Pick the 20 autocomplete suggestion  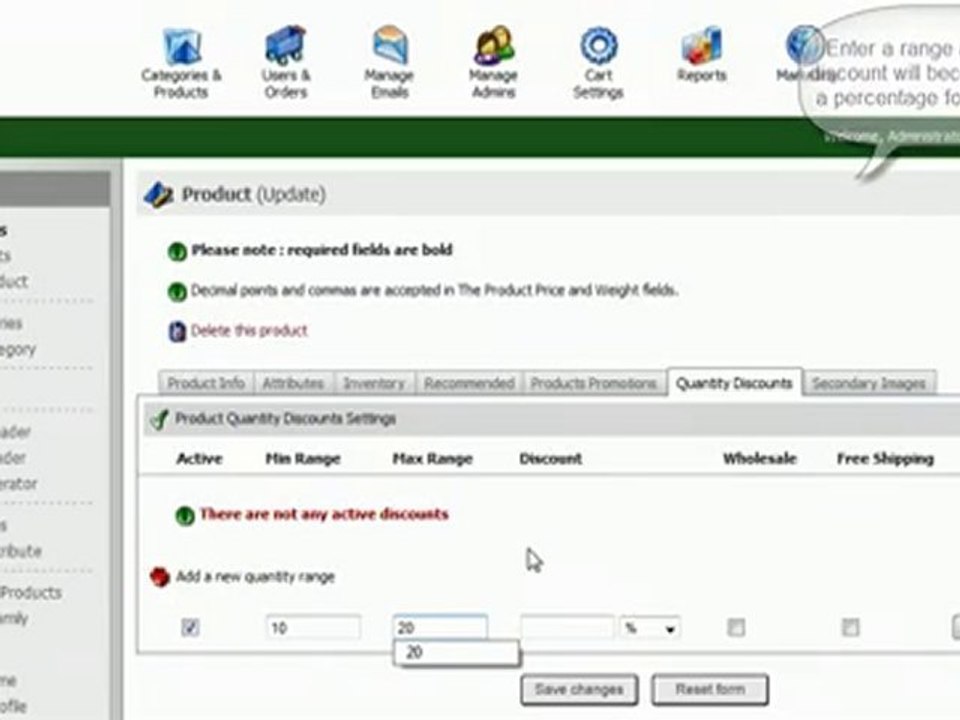457,653
